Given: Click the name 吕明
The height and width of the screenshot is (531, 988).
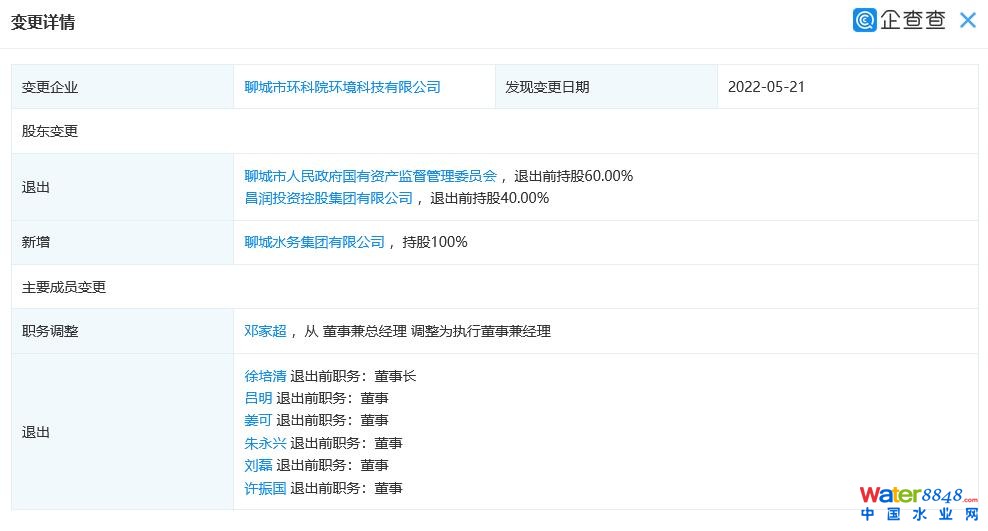Looking at the screenshot, I should (258, 398).
